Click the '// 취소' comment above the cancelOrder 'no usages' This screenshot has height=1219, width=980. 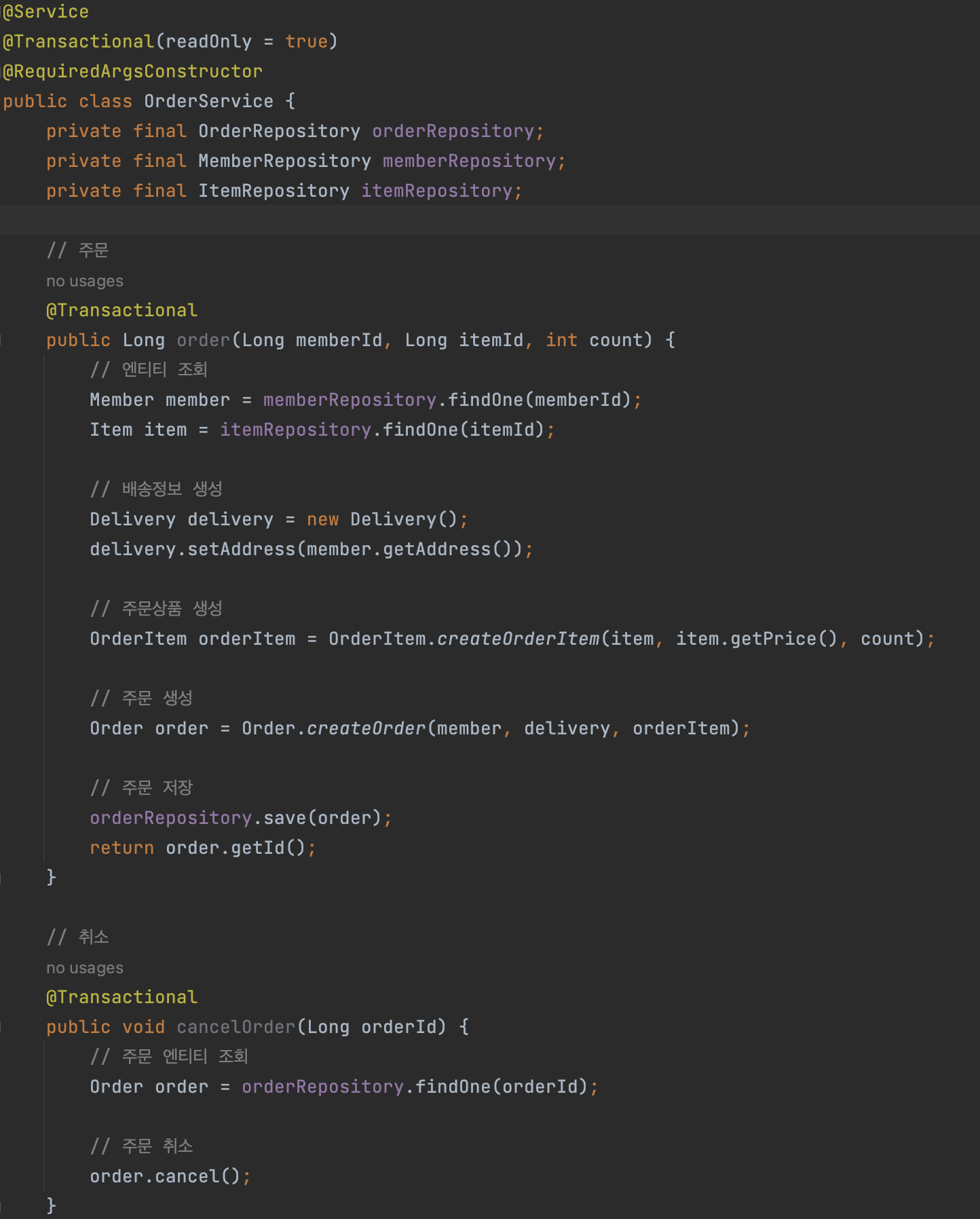[77, 937]
